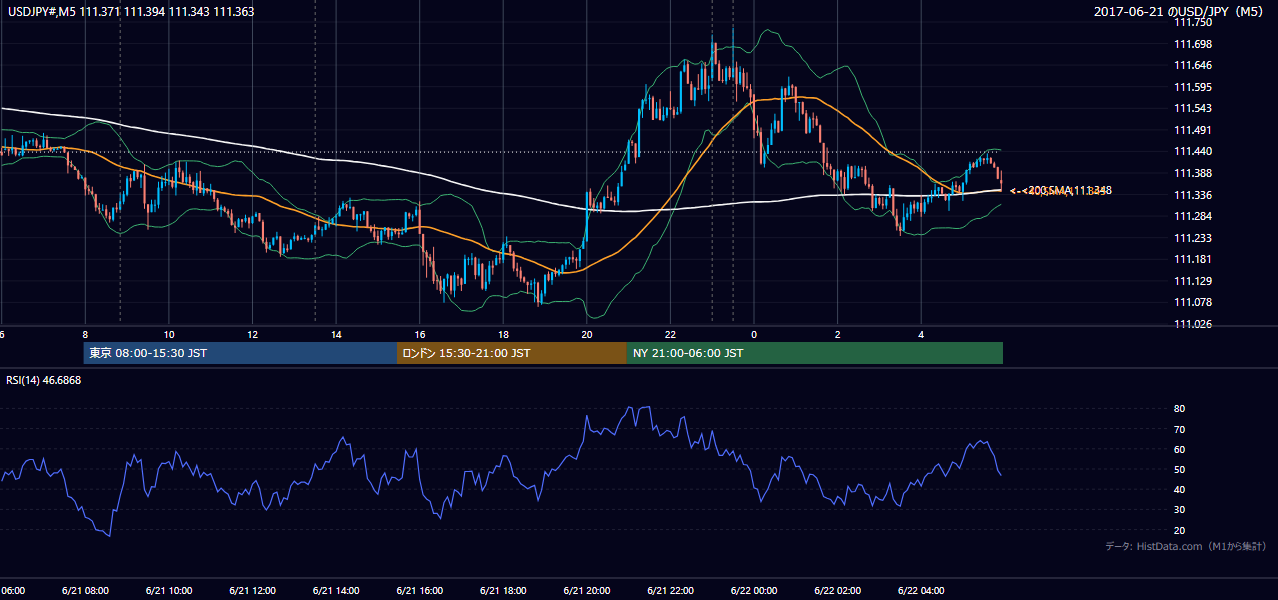Click the 111.181 price axis label

[1192, 259]
